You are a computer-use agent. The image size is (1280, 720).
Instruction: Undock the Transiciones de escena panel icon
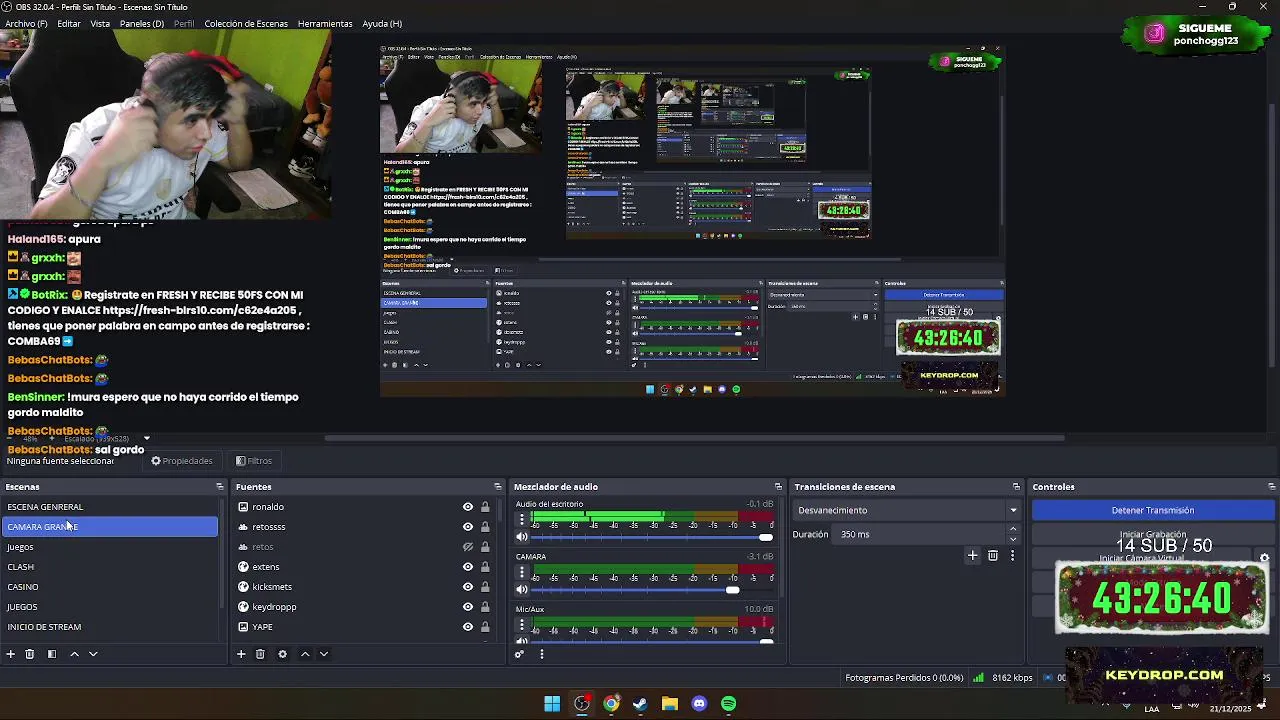[x=1016, y=487]
